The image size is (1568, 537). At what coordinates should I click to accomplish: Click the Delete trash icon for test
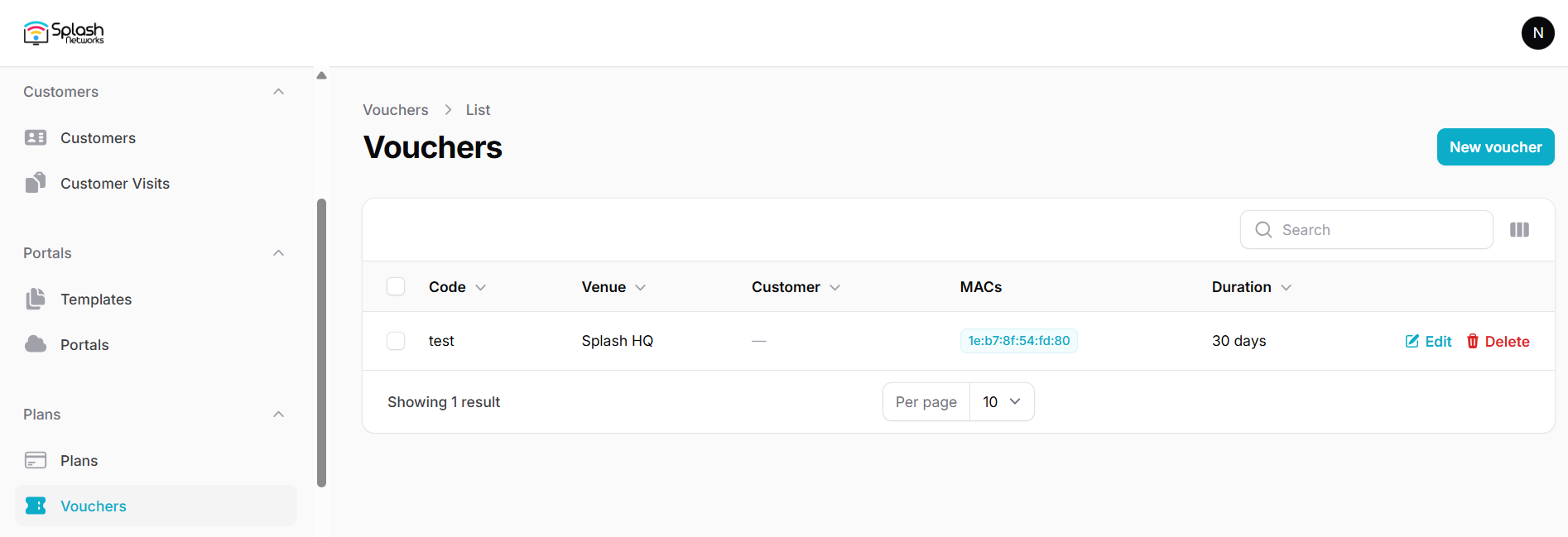coord(1473,341)
